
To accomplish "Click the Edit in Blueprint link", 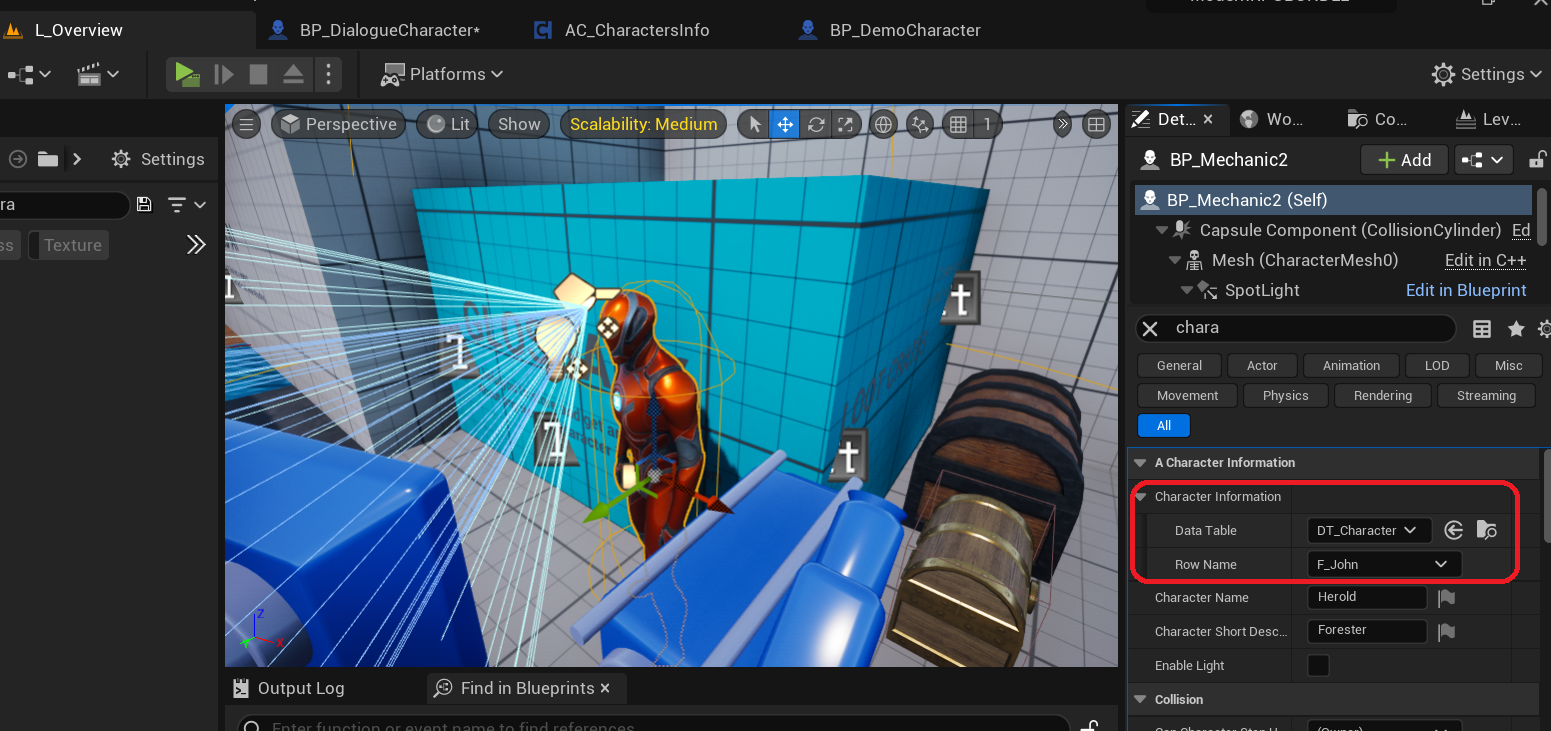I will (1466, 290).
